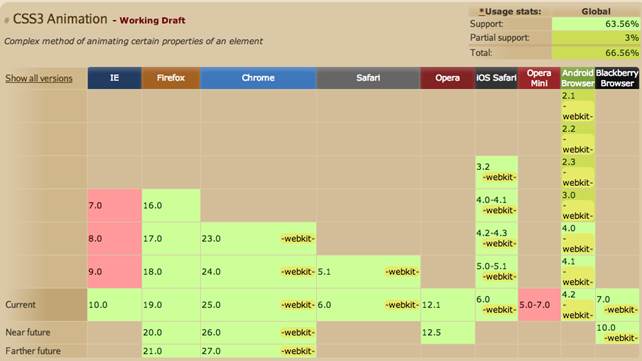Select the Opera column header
The width and height of the screenshot is (642, 361).
pyautogui.click(x=448, y=78)
